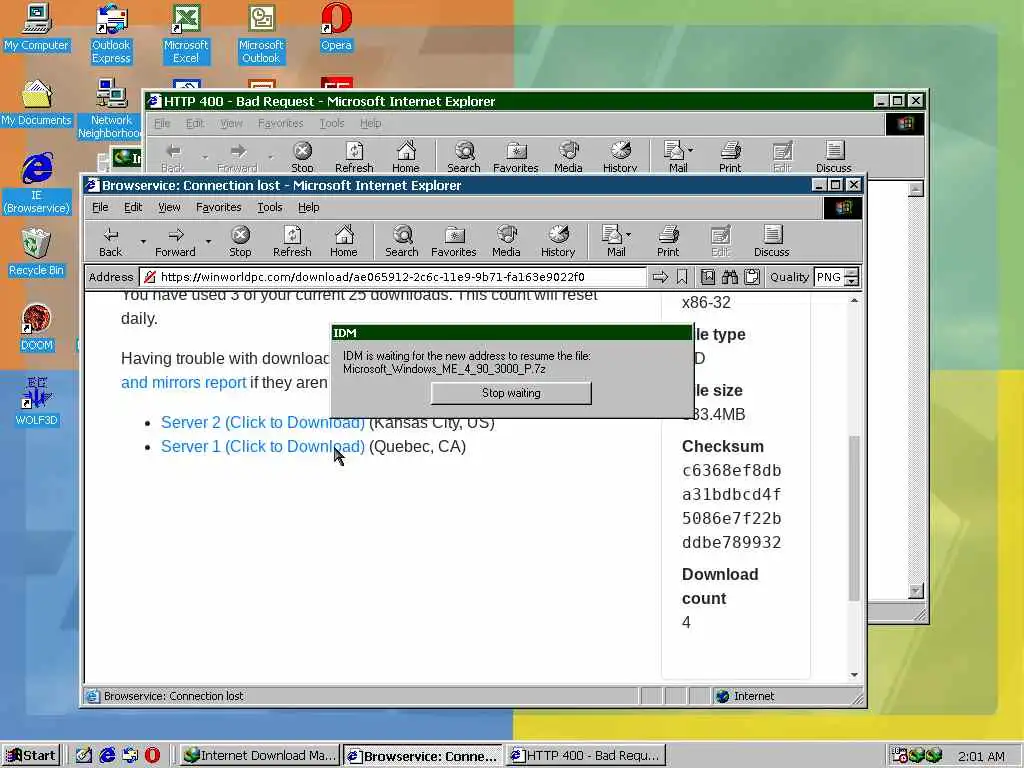
Task: Click the Stop waiting button in IDM dialog
Action: point(511,393)
